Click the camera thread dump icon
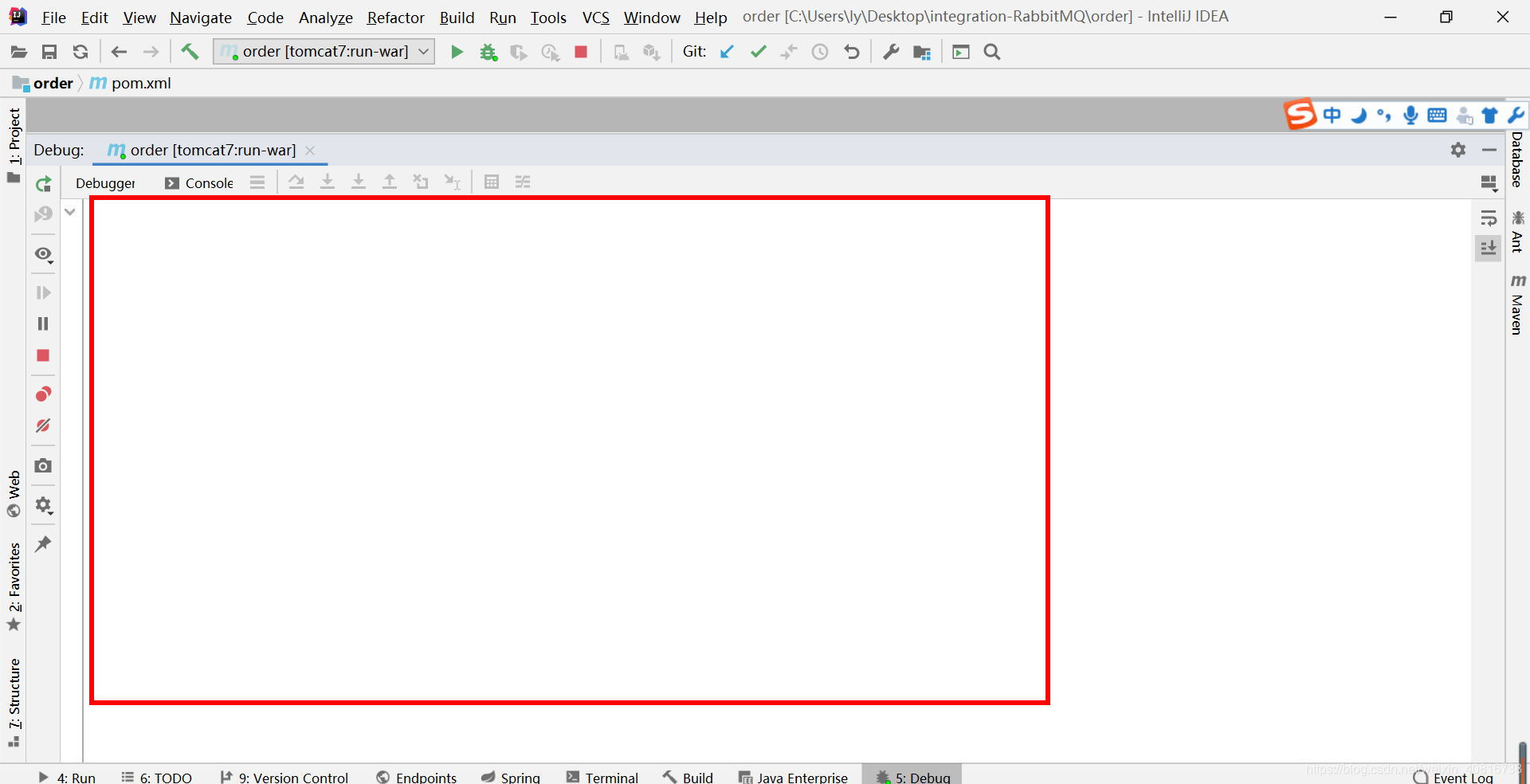 43,465
